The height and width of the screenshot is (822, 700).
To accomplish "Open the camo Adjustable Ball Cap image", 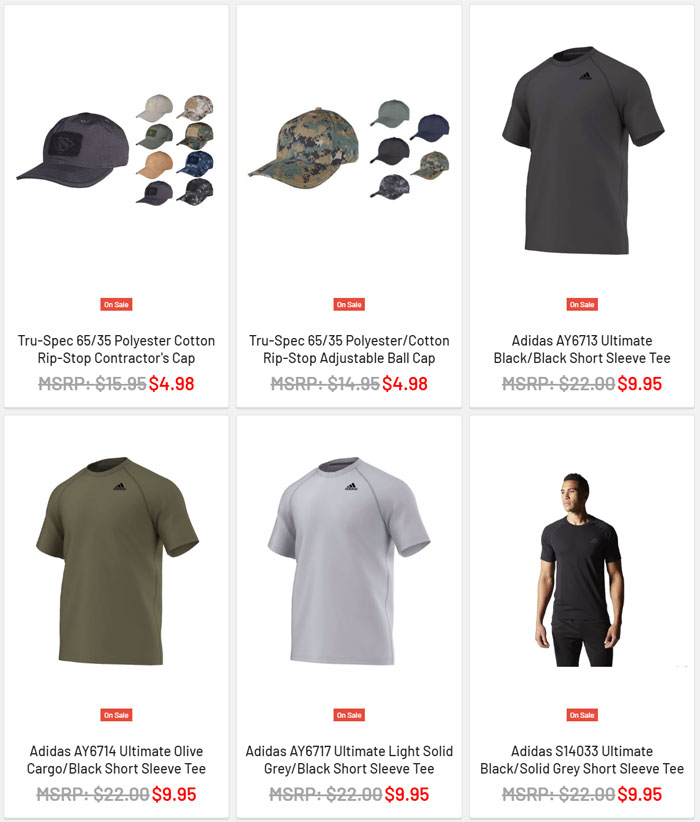I will [x=349, y=149].
